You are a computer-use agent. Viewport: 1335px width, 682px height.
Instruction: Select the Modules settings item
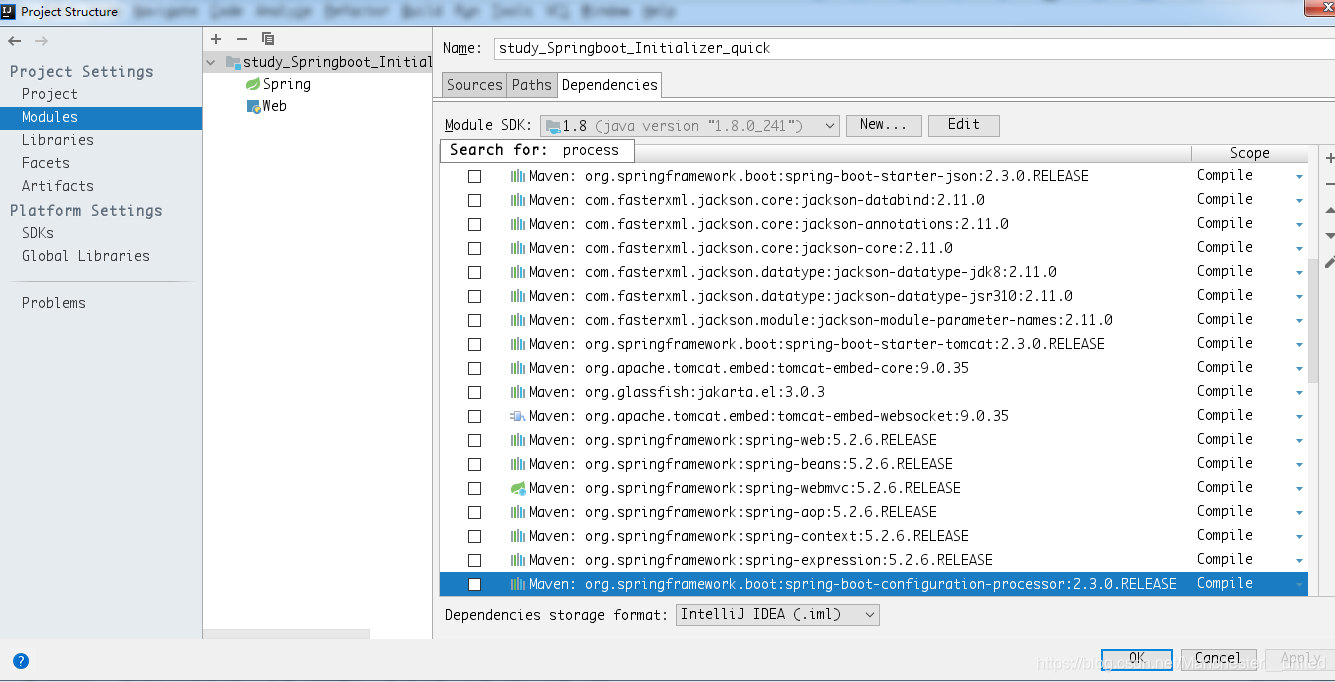(x=101, y=117)
